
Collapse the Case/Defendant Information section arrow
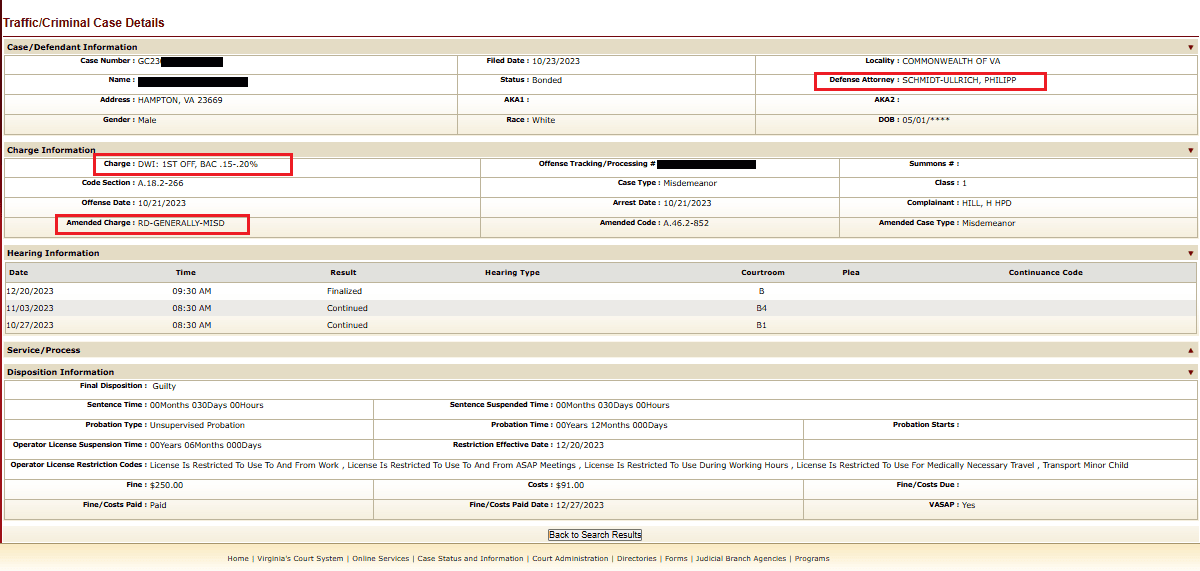[x=1190, y=47]
